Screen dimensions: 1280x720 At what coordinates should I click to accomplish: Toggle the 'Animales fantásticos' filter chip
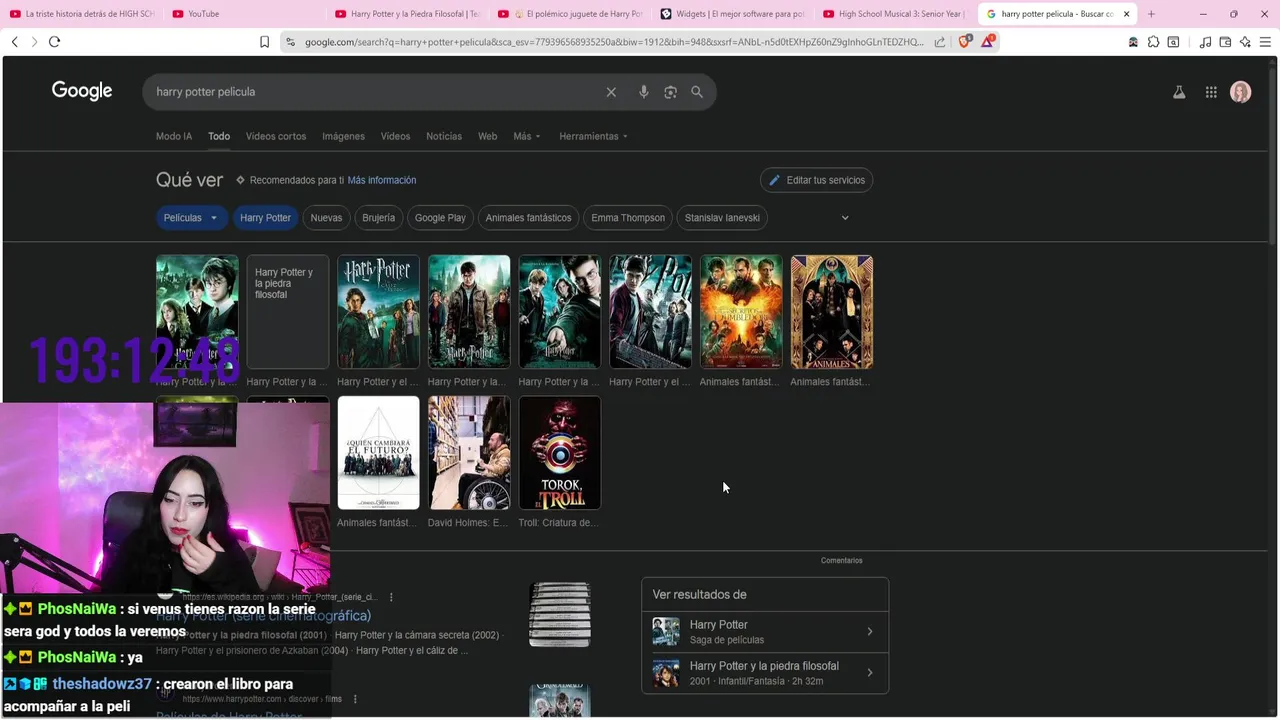click(528, 218)
